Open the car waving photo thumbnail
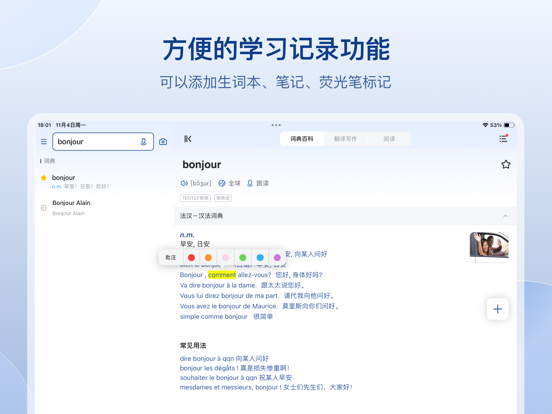The width and height of the screenshot is (552, 414). click(x=489, y=247)
